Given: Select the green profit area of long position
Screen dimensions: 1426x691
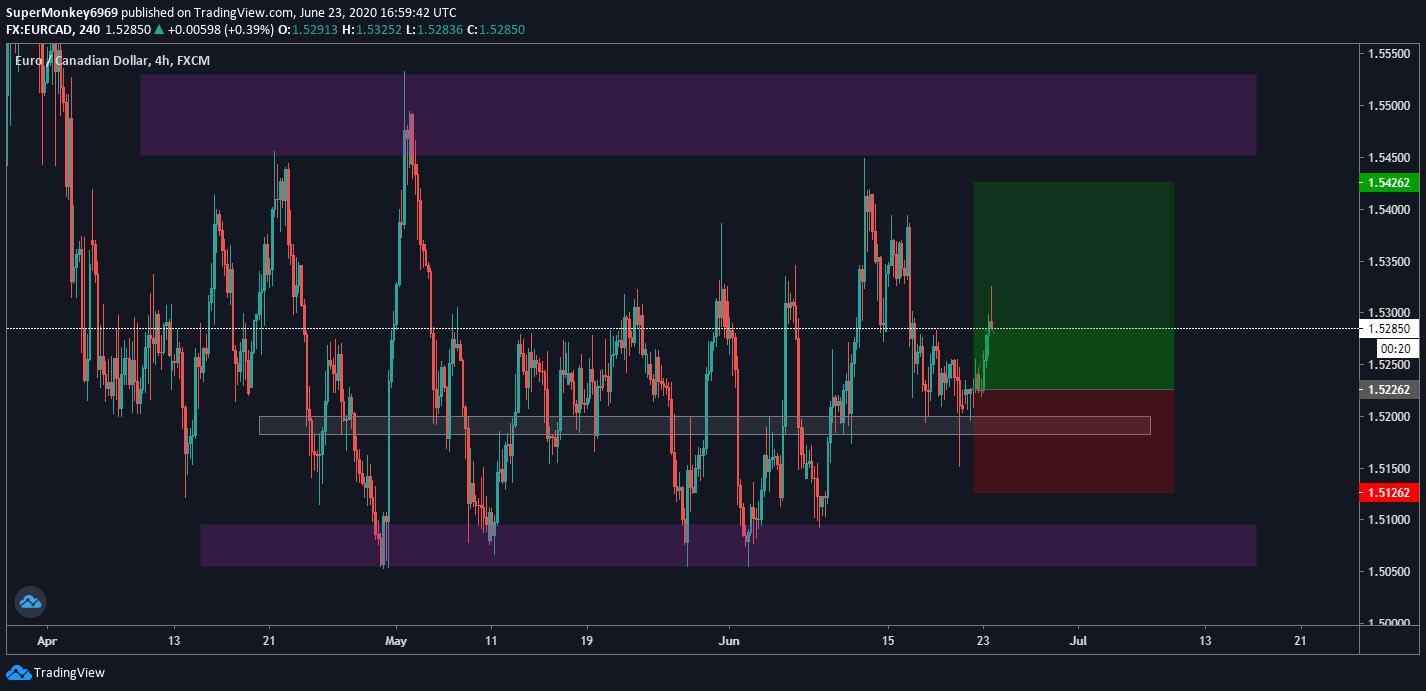Looking at the screenshot, I should [1073, 285].
